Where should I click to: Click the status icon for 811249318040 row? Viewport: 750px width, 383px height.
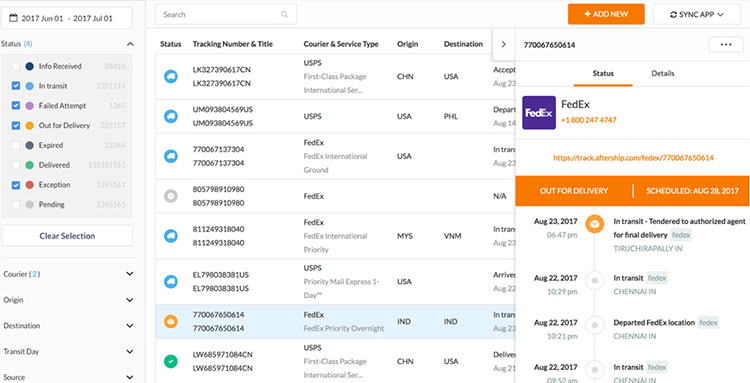pos(171,236)
